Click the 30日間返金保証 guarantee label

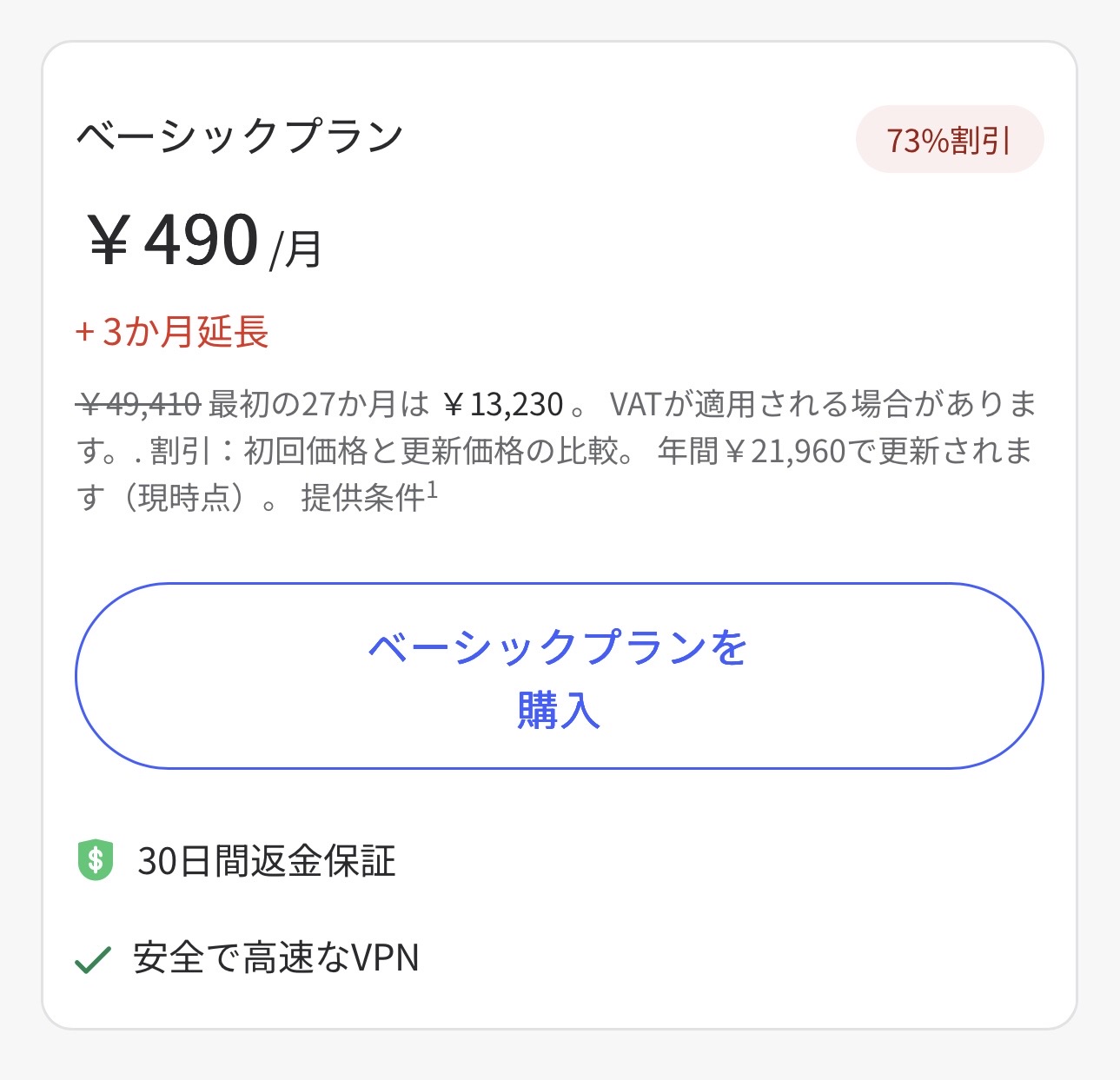(x=267, y=861)
